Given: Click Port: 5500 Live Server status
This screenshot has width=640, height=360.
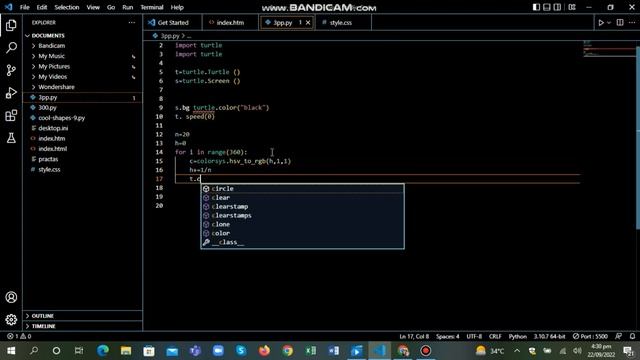Looking at the screenshot, I should coord(590,336).
